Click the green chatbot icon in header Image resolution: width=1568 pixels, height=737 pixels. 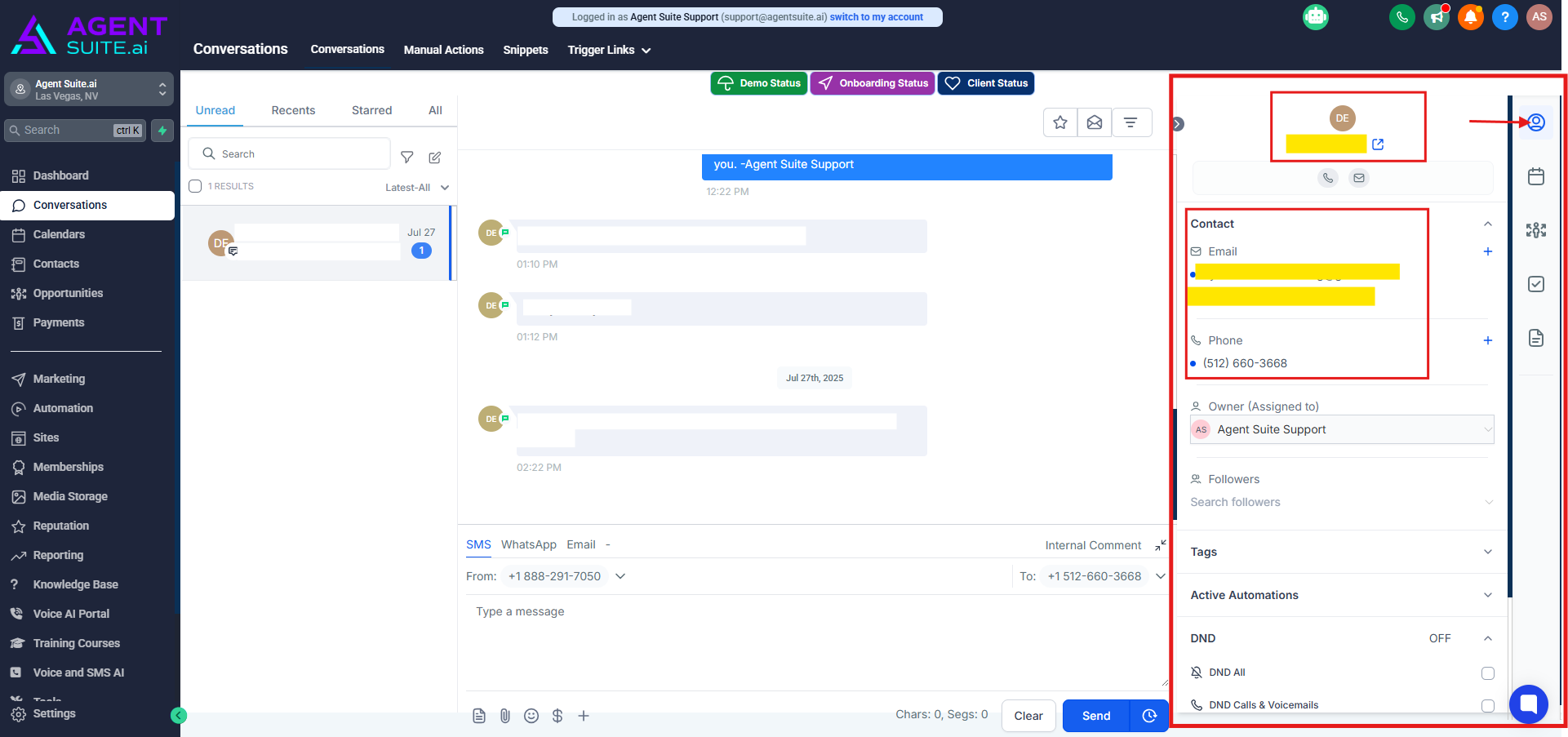pyautogui.click(x=1316, y=17)
